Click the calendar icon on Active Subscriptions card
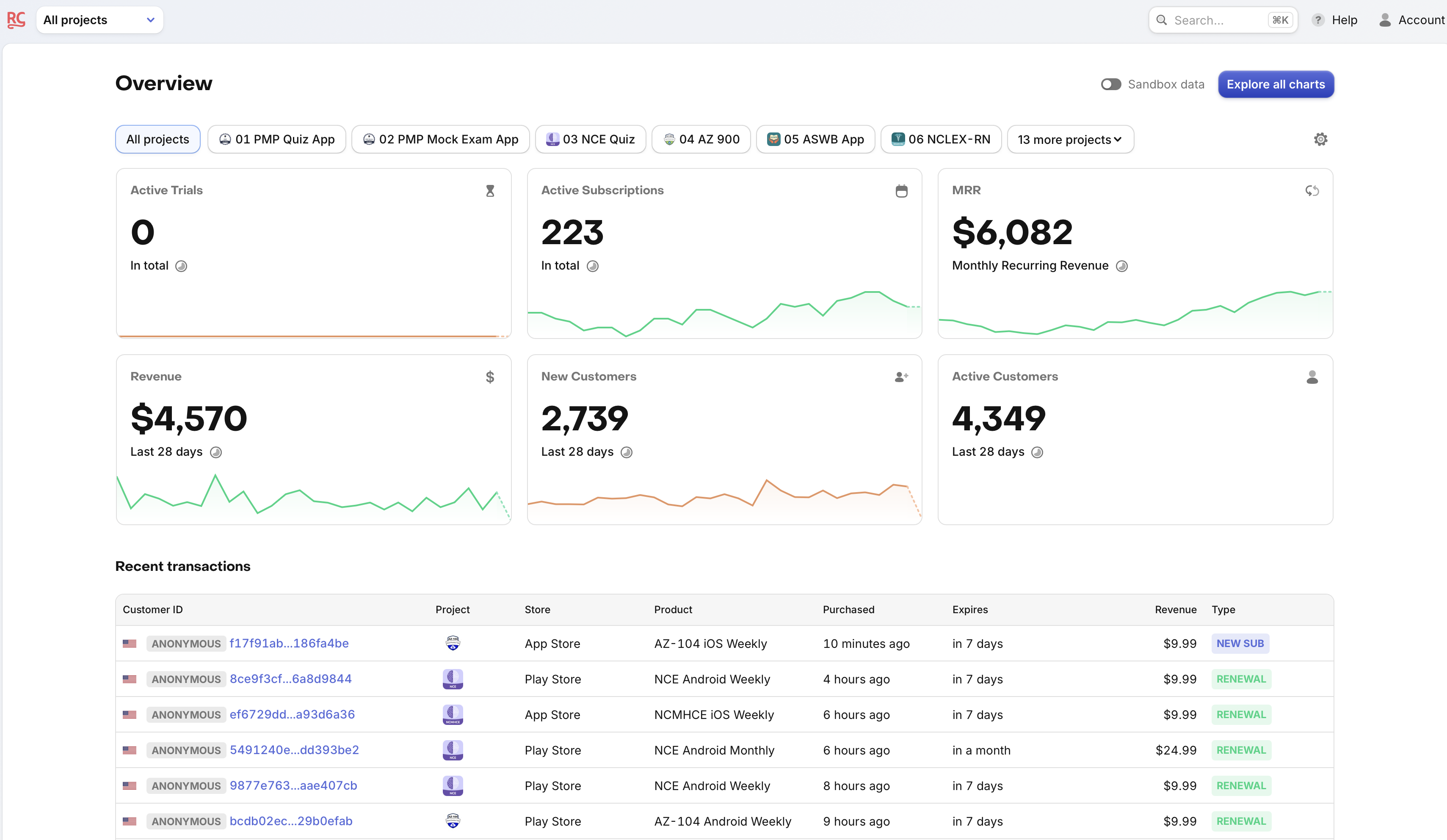This screenshot has height=840, width=1447. (901, 190)
